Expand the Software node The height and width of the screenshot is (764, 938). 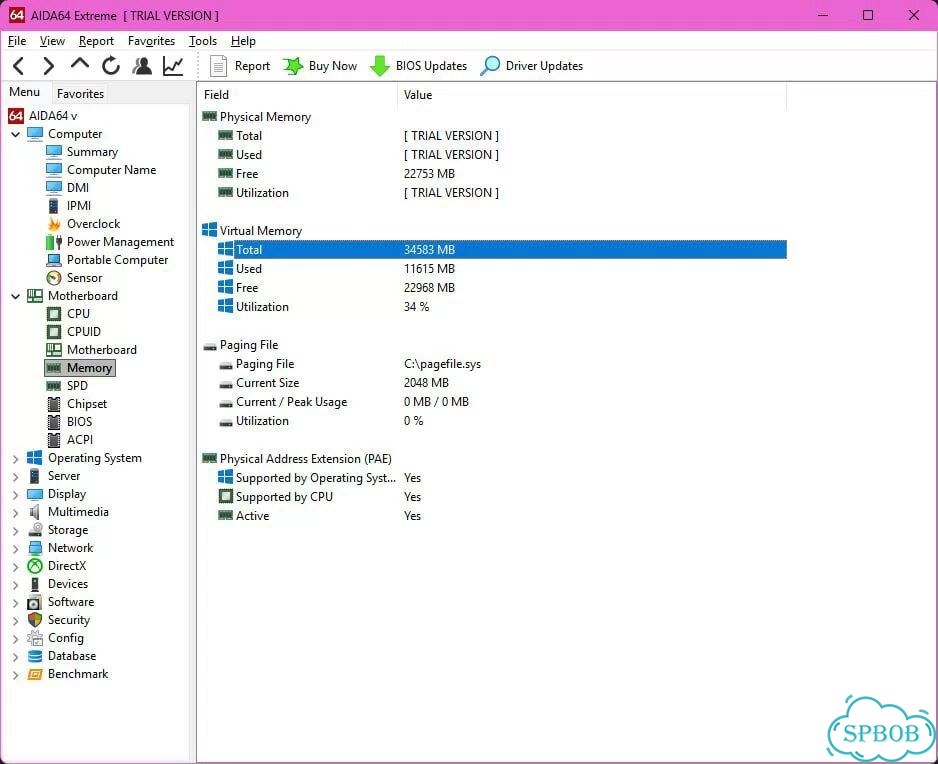click(16, 602)
